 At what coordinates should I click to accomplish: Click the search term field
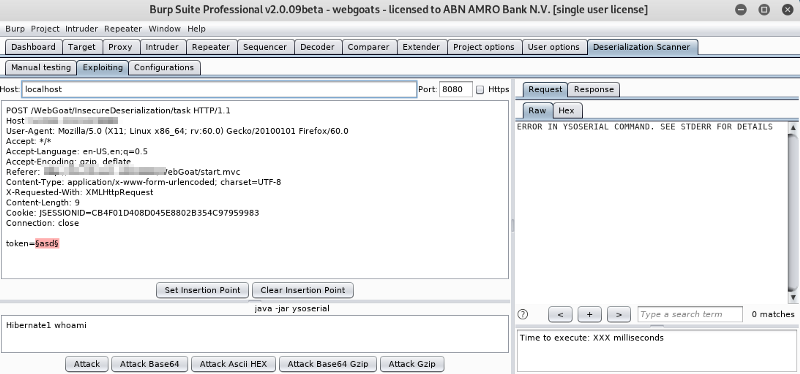point(690,314)
